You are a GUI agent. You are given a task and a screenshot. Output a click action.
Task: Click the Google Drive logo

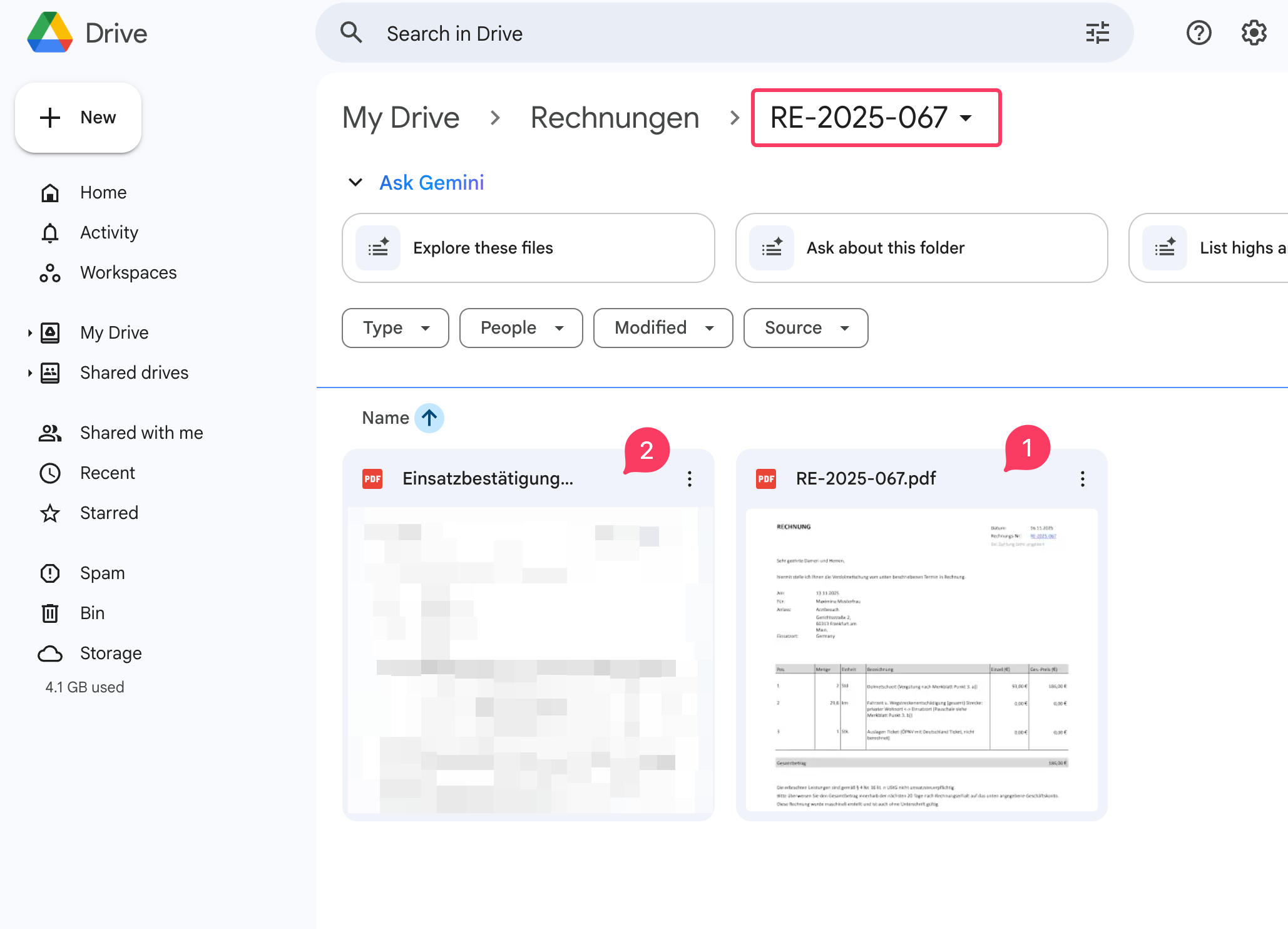(x=50, y=33)
